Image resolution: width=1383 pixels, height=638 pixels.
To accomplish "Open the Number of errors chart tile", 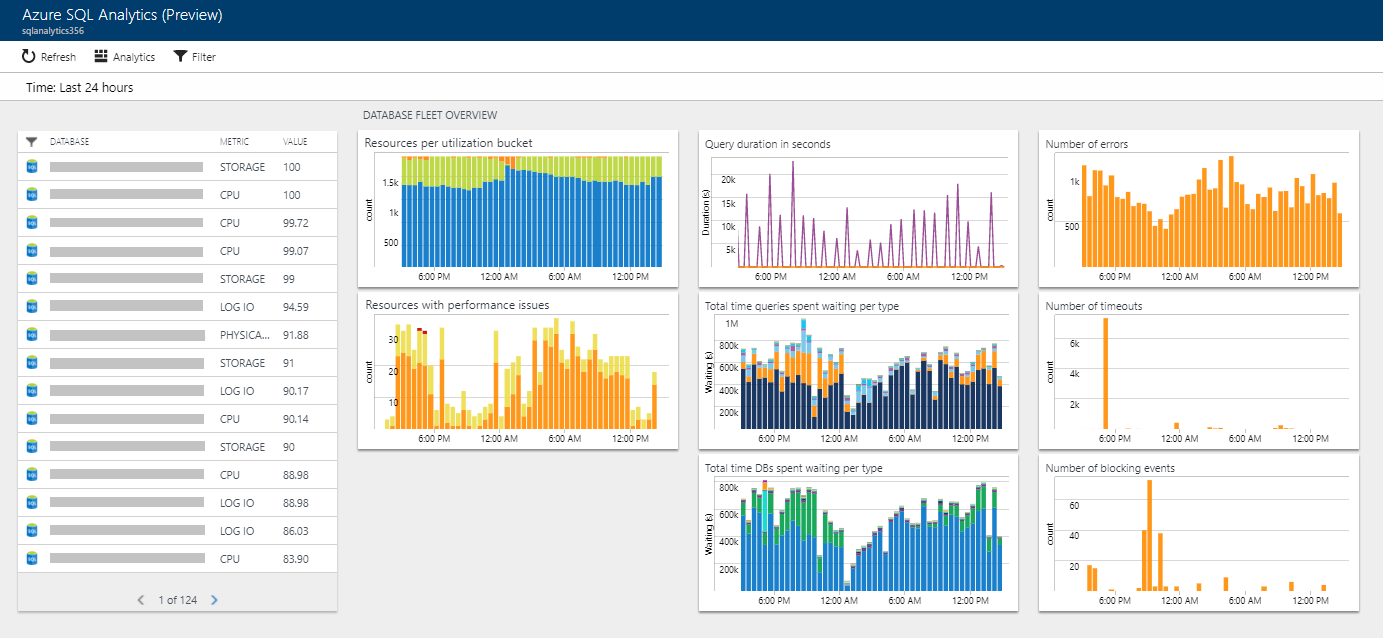I will click(x=1198, y=207).
